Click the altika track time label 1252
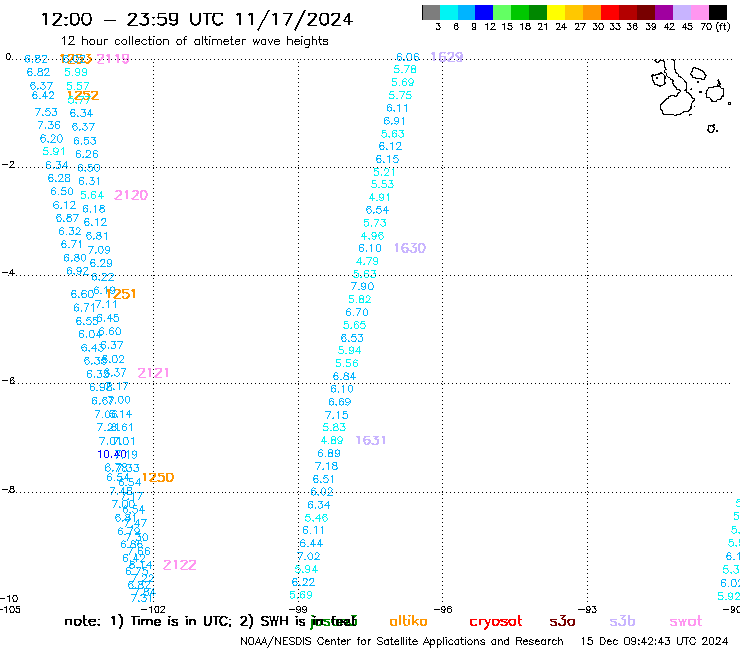 coord(83,95)
